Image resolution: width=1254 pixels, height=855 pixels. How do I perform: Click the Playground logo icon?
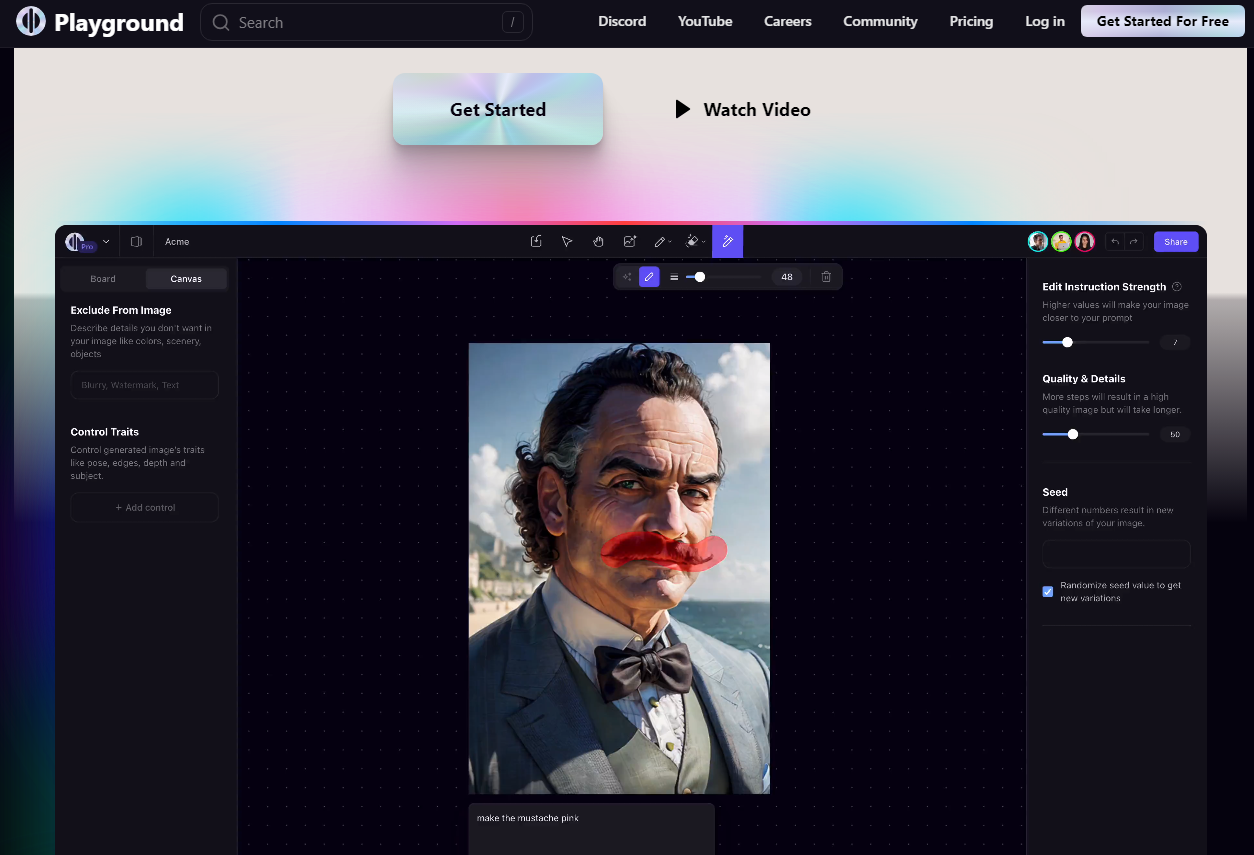coord(31,21)
